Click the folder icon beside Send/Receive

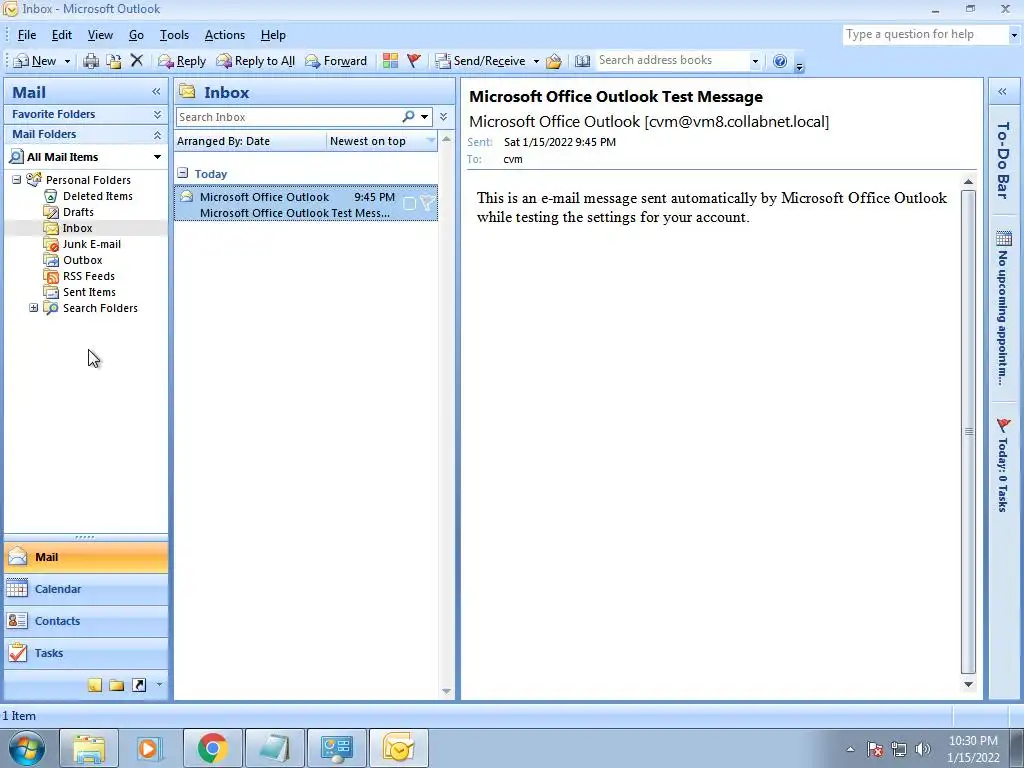[x=554, y=61]
